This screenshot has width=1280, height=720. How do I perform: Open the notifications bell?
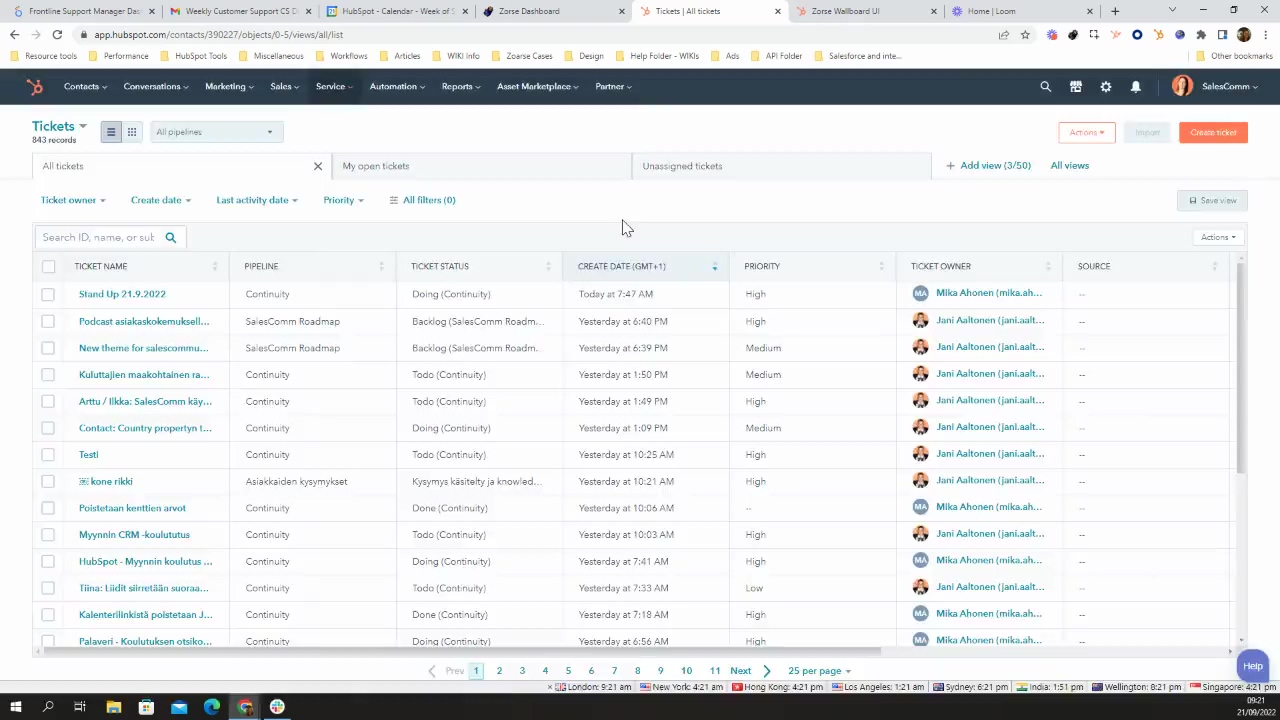[x=1136, y=87]
